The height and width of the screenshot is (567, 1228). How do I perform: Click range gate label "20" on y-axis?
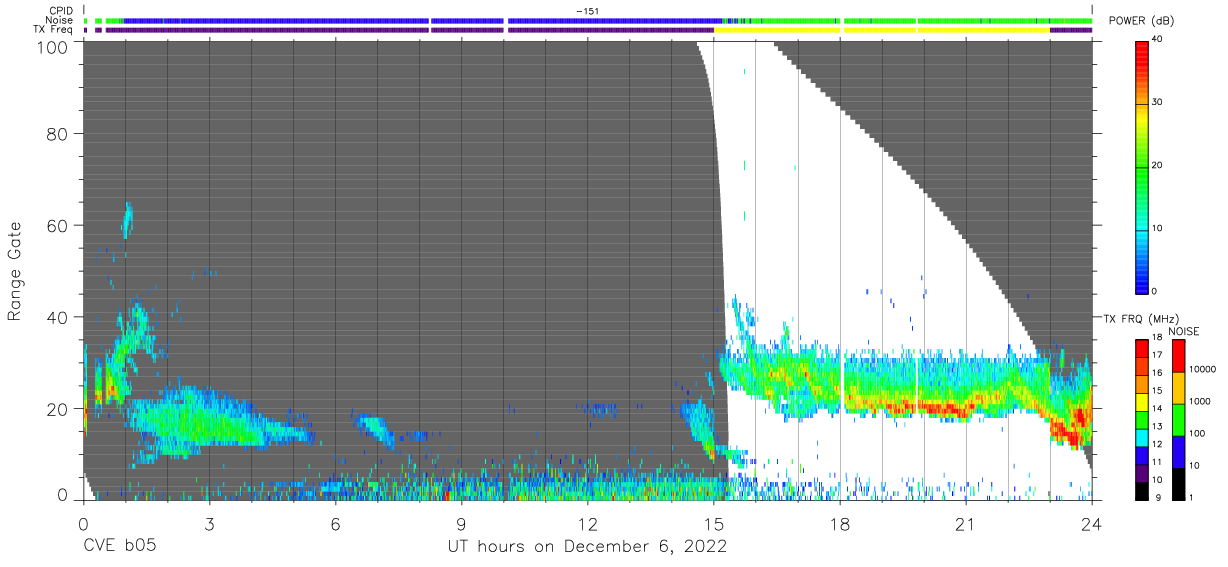pyautogui.click(x=58, y=409)
